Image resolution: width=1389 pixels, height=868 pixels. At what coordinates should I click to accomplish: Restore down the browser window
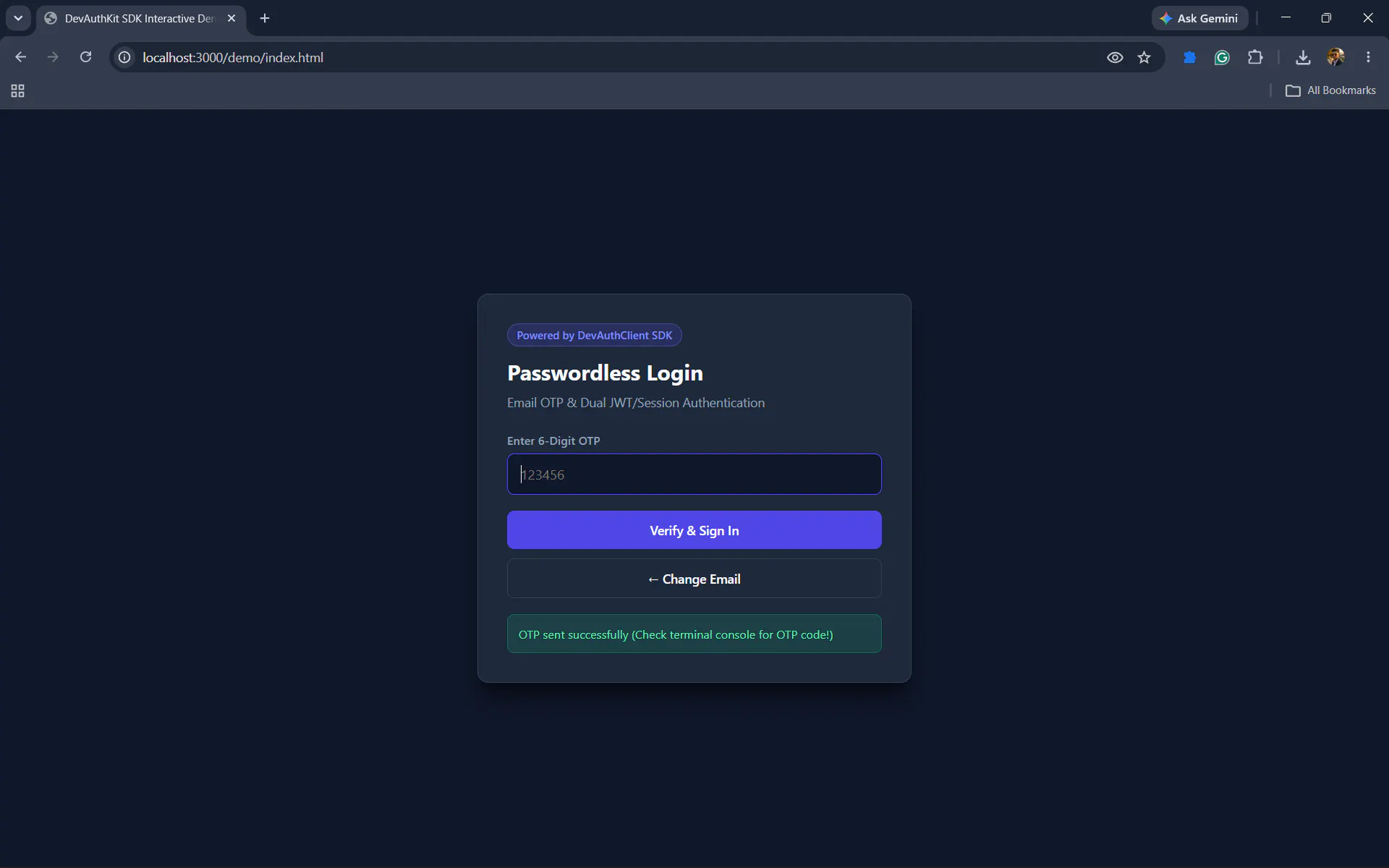(x=1326, y=17)
